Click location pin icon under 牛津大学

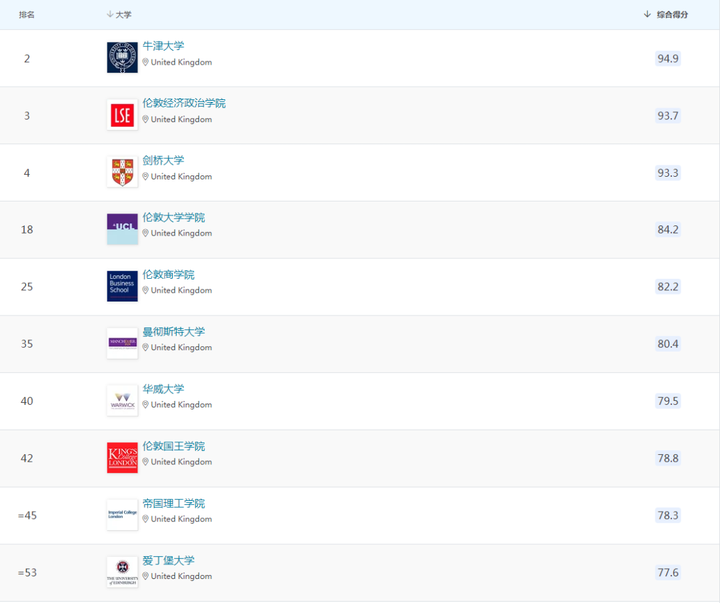(x=146, y=62)
